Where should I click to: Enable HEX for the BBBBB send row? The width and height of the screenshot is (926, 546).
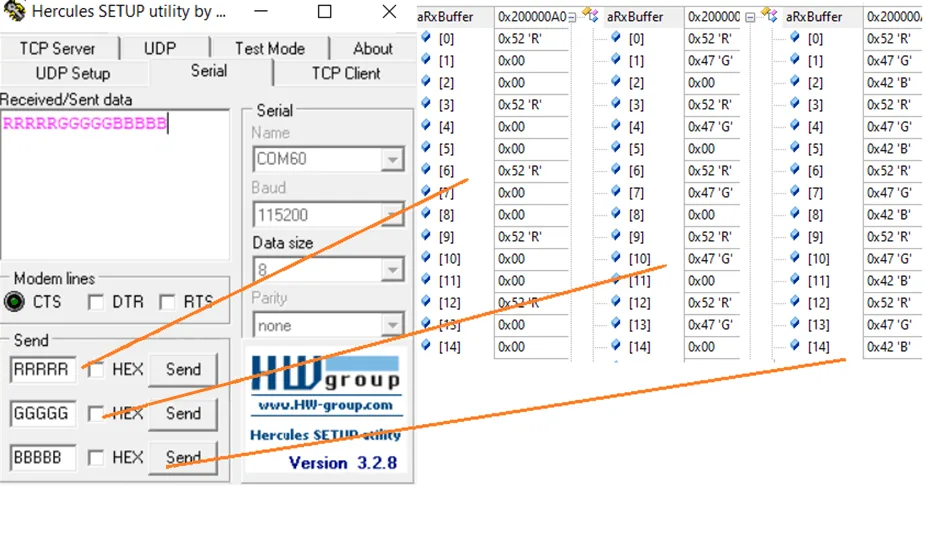coord(96,457)
